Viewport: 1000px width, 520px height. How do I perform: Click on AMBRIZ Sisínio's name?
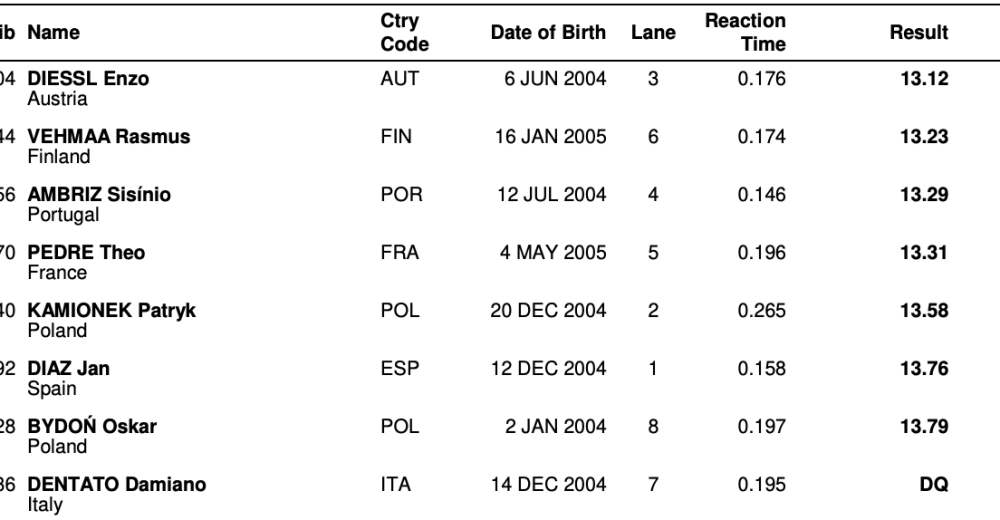[98, 196]
